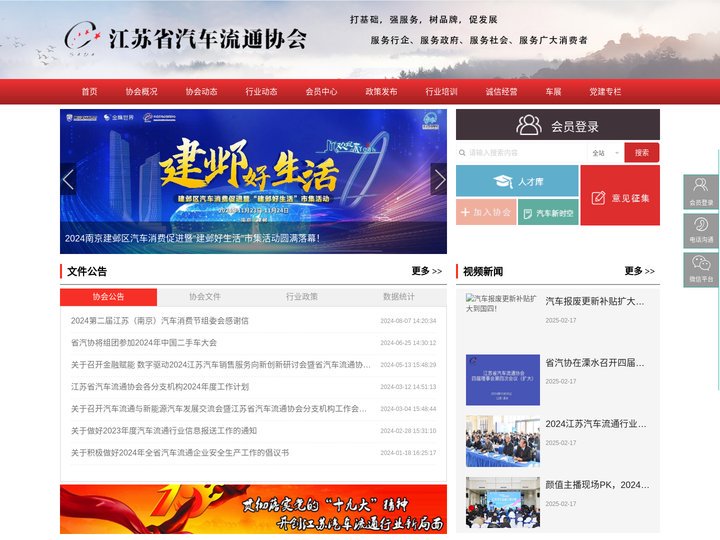Open the 会员登录 user icon in banner
Viewport: 720px width, 540px height.
(529, 125)
